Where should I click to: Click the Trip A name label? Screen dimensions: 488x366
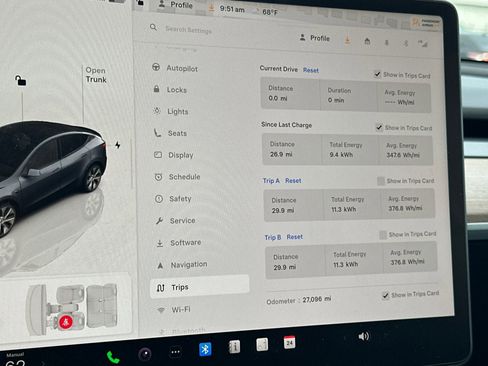pos(271,181)
